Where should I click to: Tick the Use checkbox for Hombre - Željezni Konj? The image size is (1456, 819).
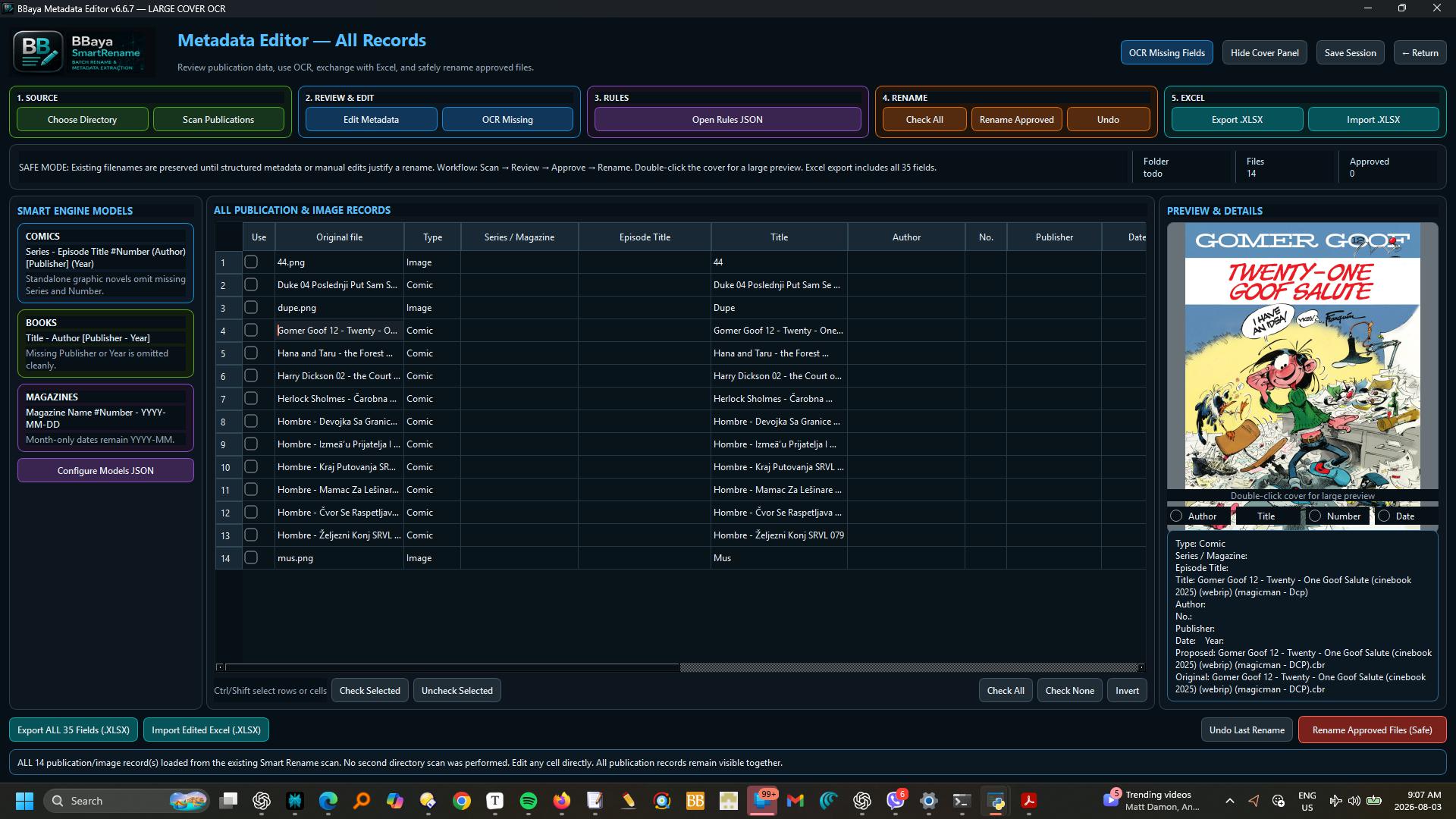(251, 535)
